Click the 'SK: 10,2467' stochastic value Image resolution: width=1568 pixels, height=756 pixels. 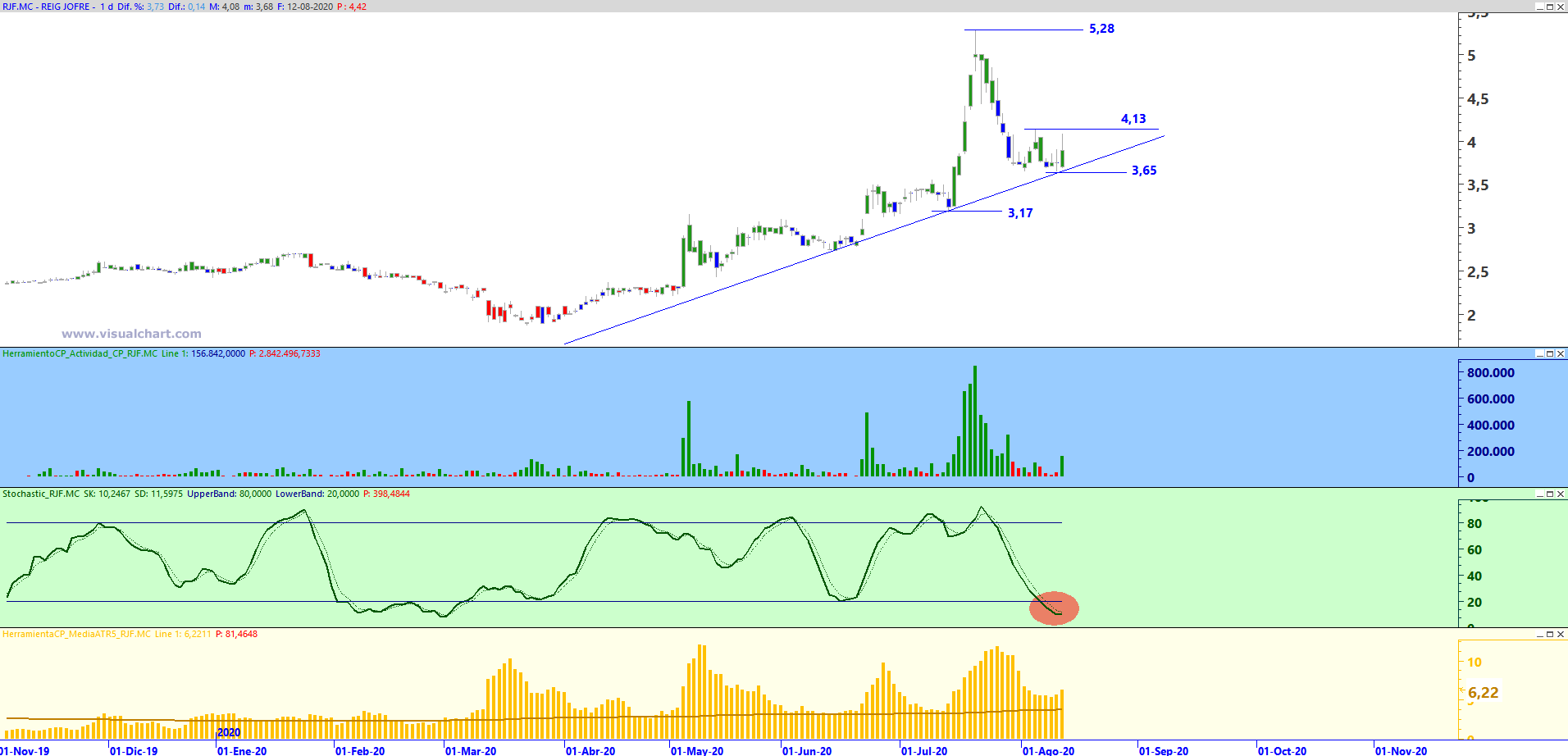(107, 494)
